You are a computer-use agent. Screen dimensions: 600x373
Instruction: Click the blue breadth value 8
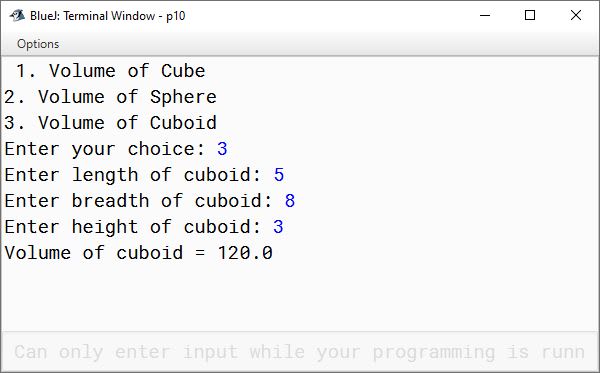290,201
